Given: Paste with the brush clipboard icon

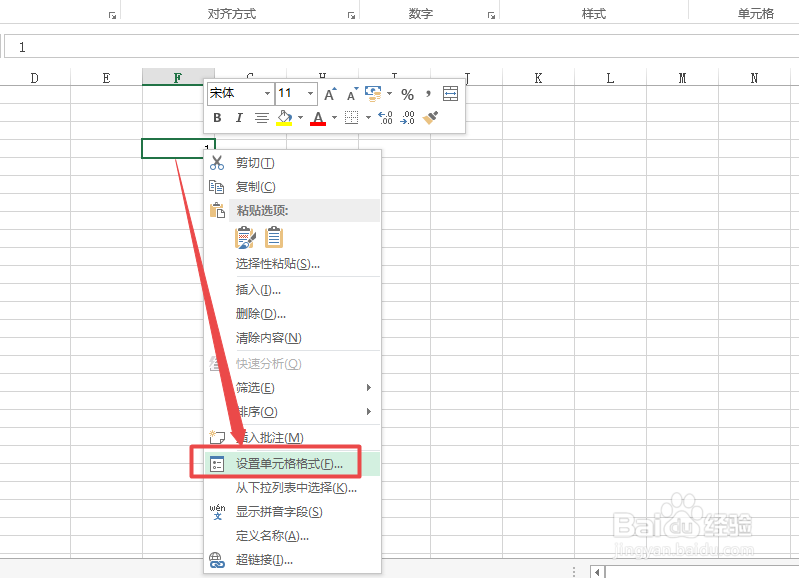Looking at the screenshot, I should pyautogui.click(x=245, y=238).
